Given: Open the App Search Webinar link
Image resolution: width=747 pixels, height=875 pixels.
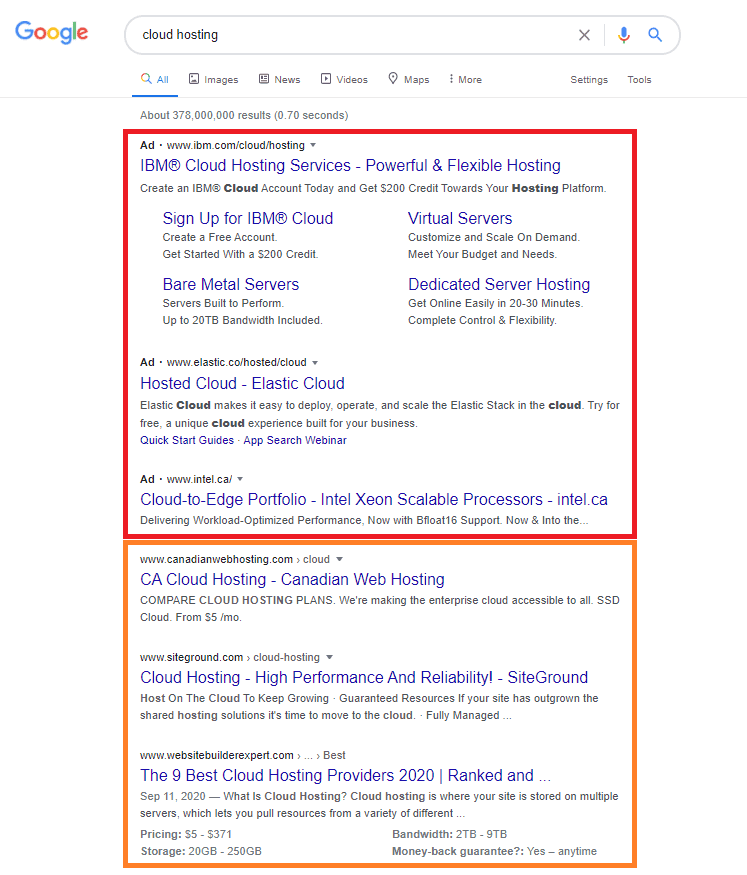Looking at the screenshot, I should 295,440.
